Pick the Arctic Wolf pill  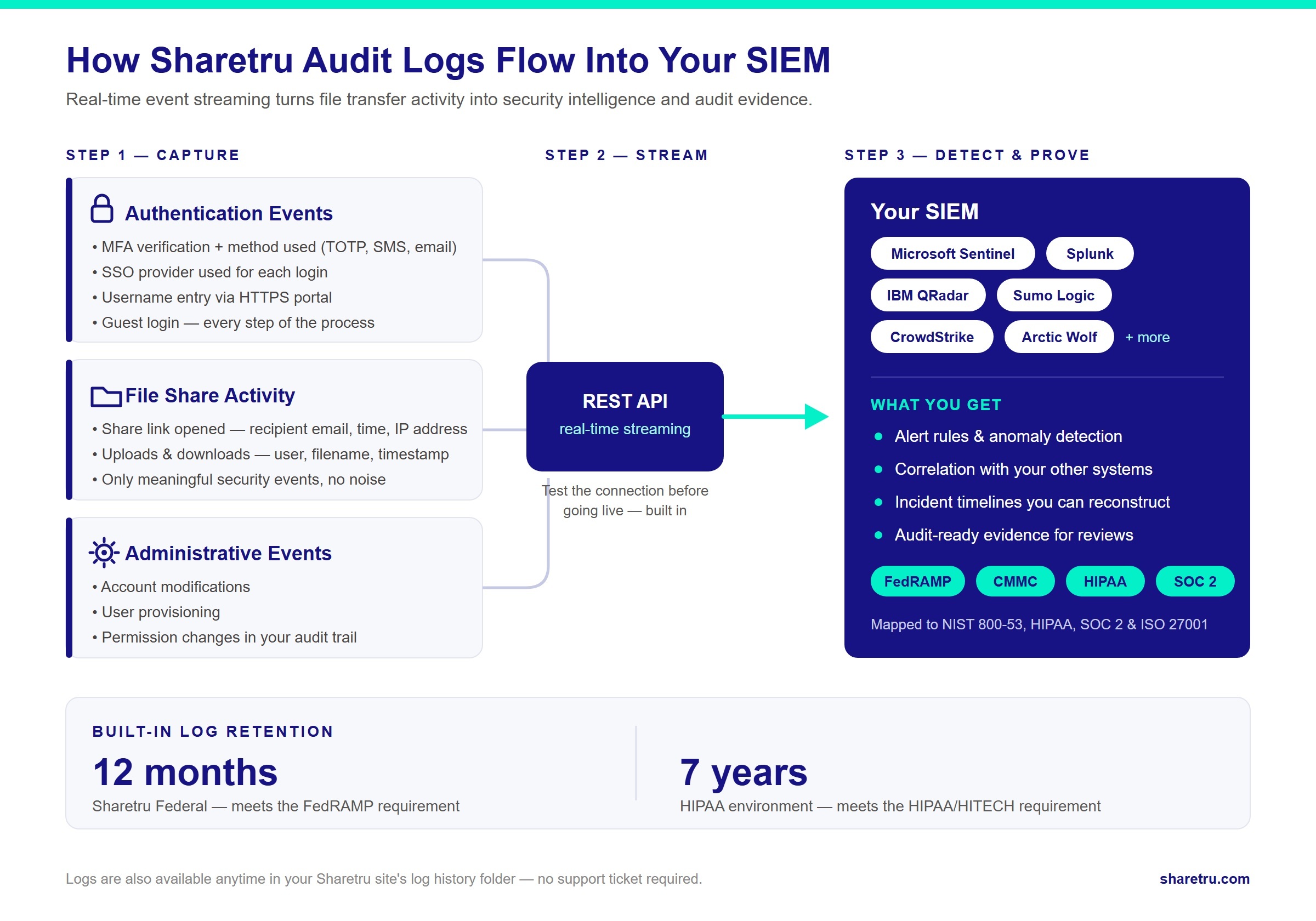pos(1059,337)
